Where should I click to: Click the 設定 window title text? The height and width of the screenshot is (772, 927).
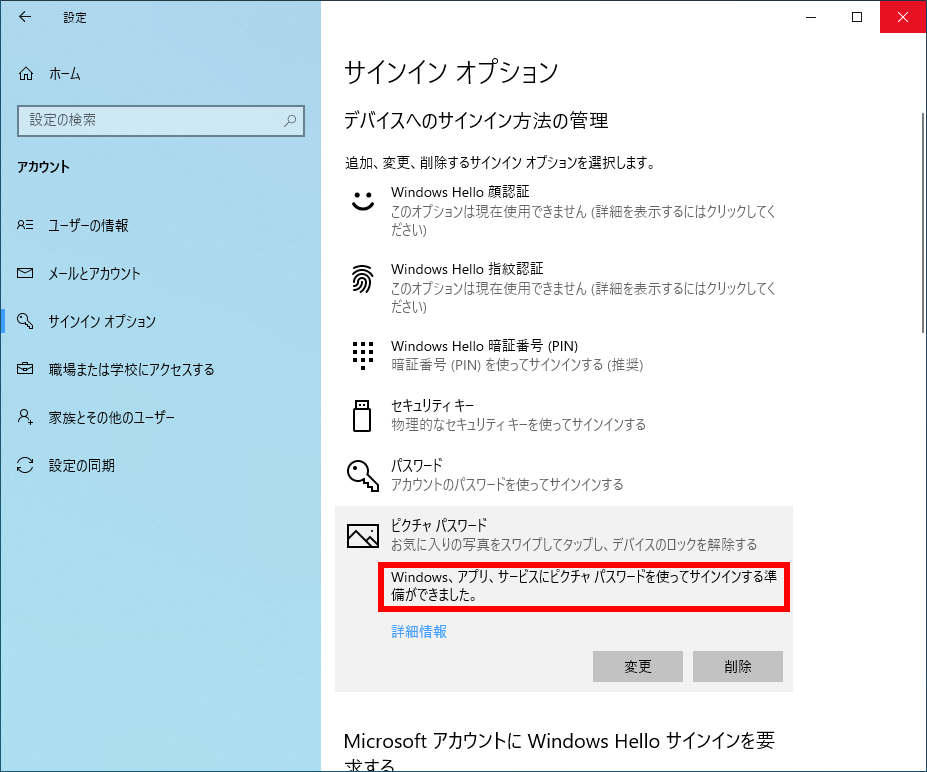click(x=75, y=18)
